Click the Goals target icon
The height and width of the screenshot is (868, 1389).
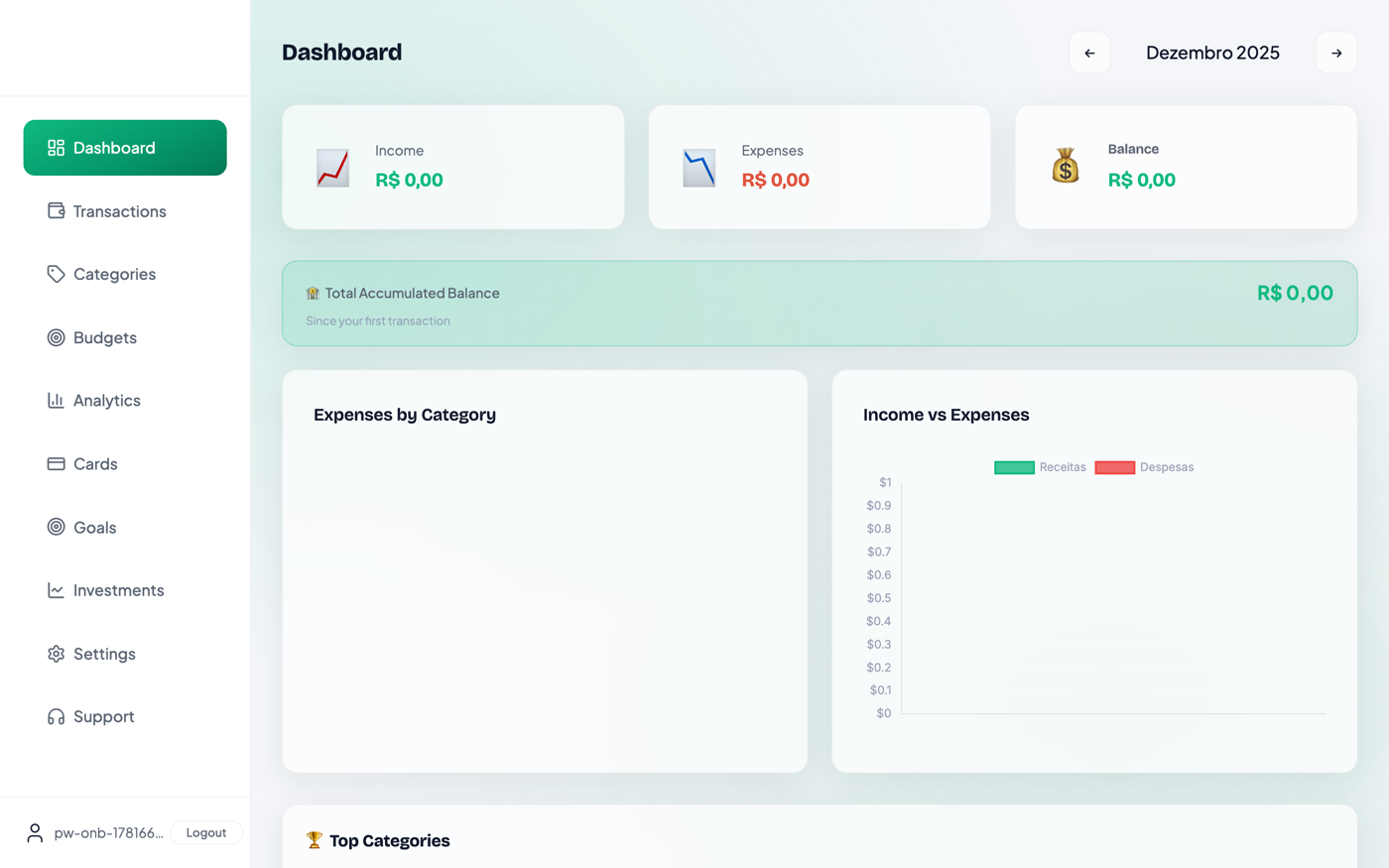point(56,527)
